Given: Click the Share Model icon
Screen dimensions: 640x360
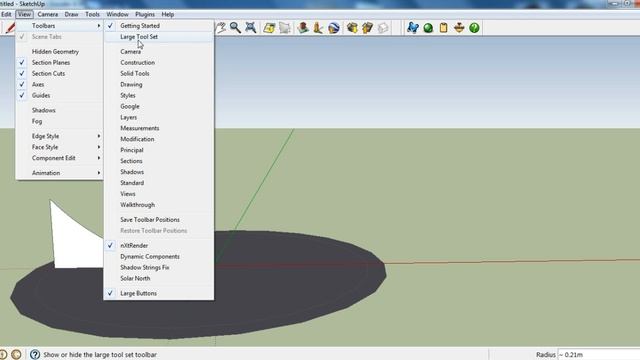Looking at the screenshot, I should pos(367,28).
